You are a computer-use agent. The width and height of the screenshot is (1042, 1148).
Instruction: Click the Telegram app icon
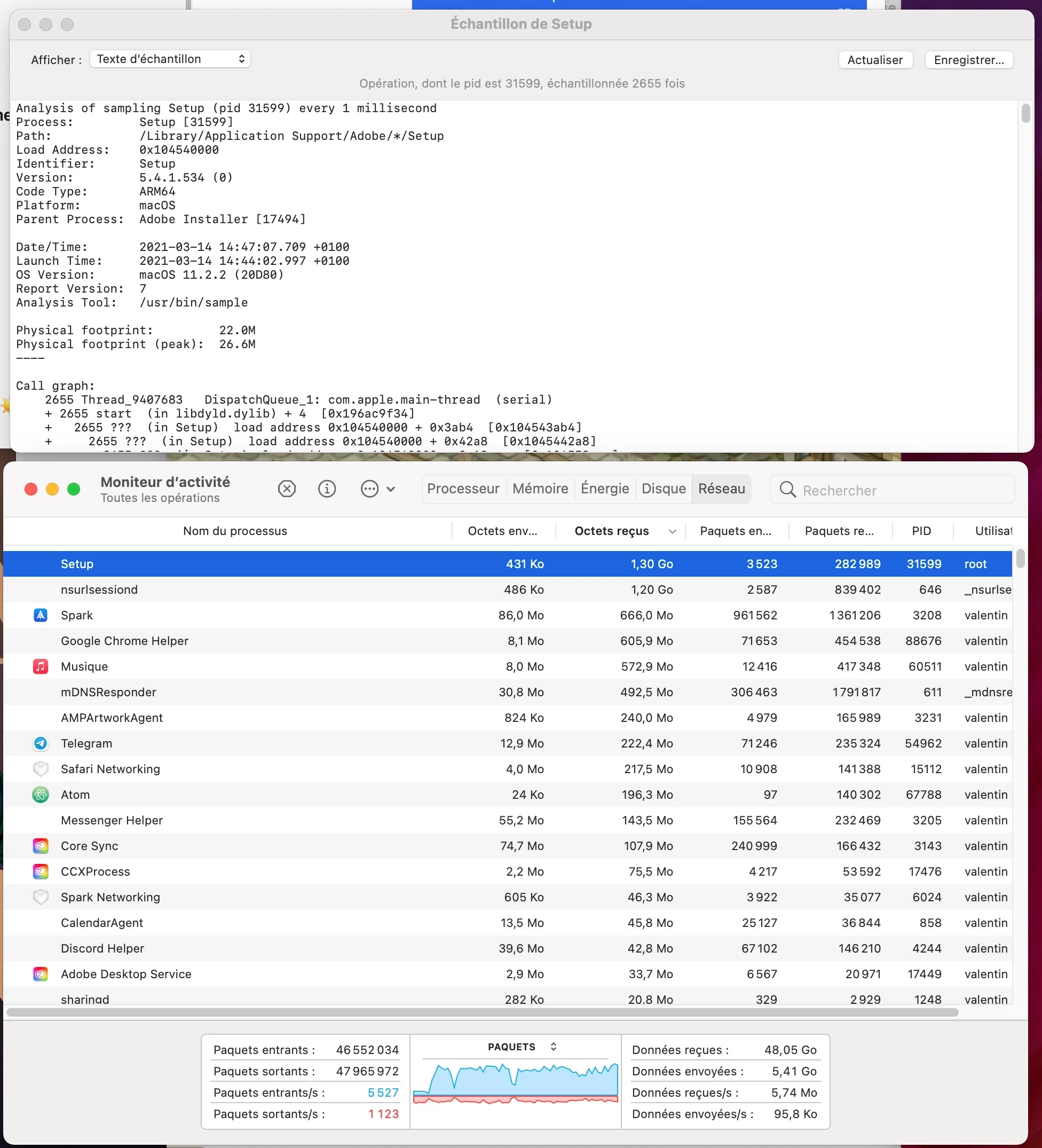[x=41, y=743]
